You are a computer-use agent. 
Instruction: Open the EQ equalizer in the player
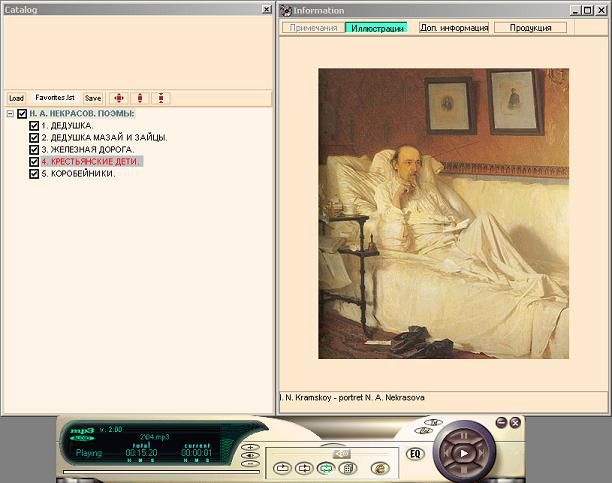pos(416,453)
